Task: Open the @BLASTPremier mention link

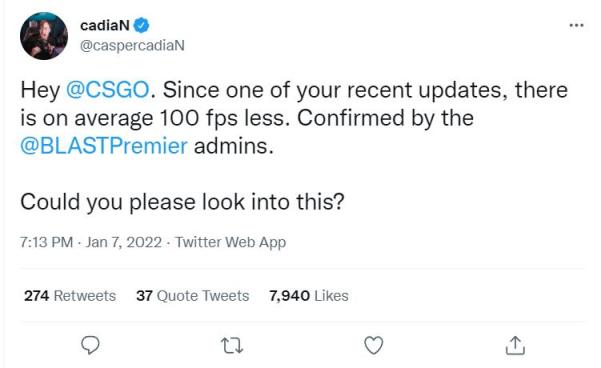Action: pos(104,146)
